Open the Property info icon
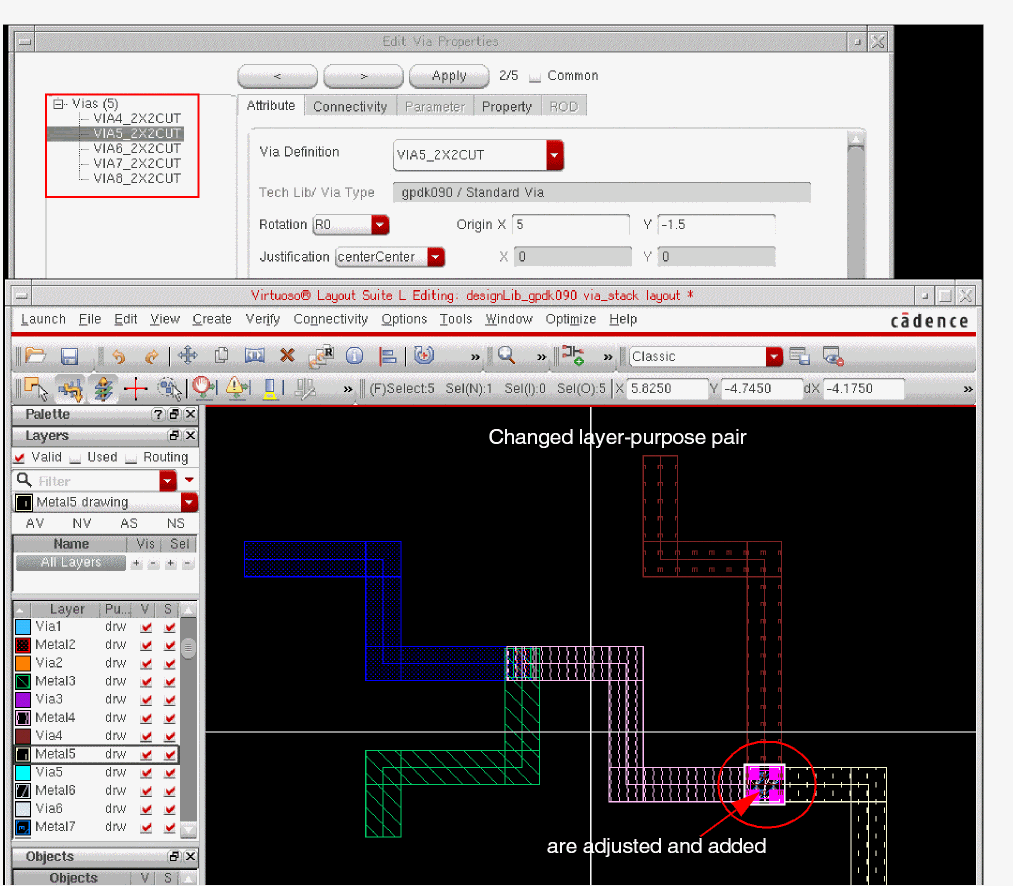The width and height of the screenshot is (1013, 886). click(x=354, y=356)
